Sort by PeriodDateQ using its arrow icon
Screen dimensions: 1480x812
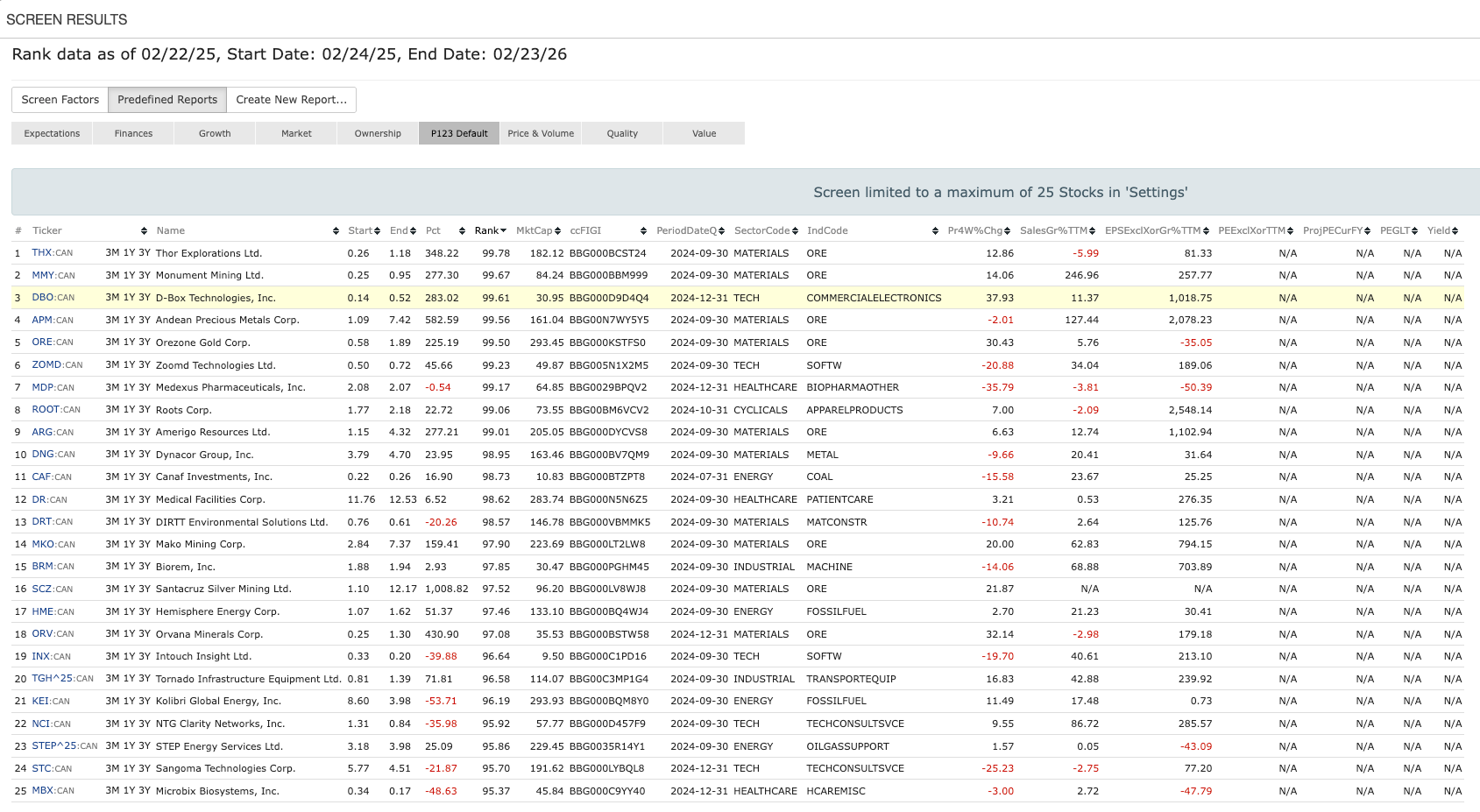point(721,231)
